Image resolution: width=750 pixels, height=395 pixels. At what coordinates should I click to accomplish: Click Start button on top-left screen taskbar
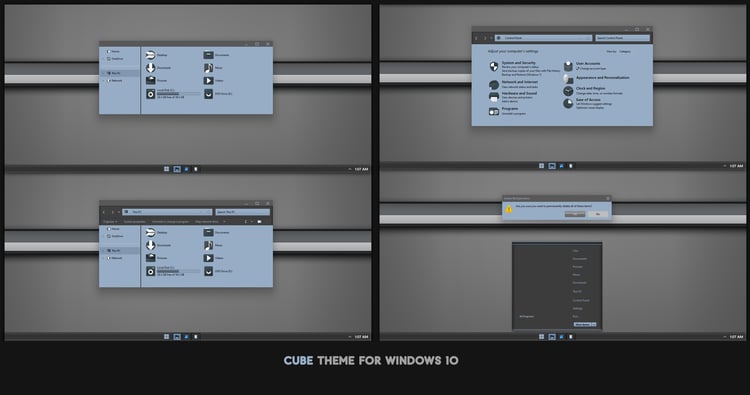click(x=166, y=169)
